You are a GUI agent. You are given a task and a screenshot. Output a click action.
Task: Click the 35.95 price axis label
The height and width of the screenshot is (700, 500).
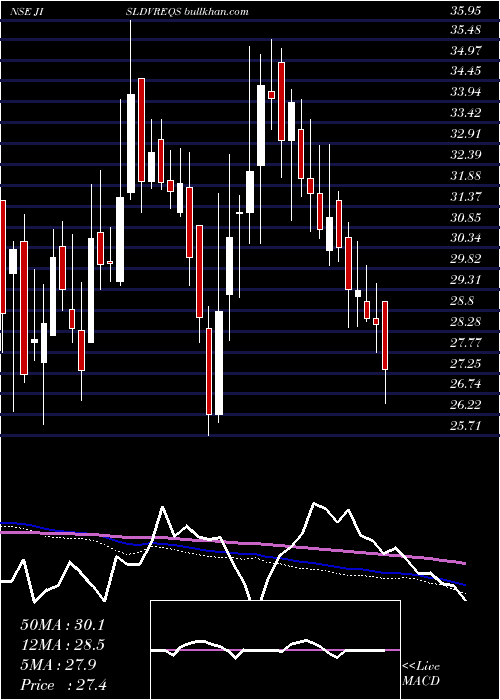pos(465,11)
